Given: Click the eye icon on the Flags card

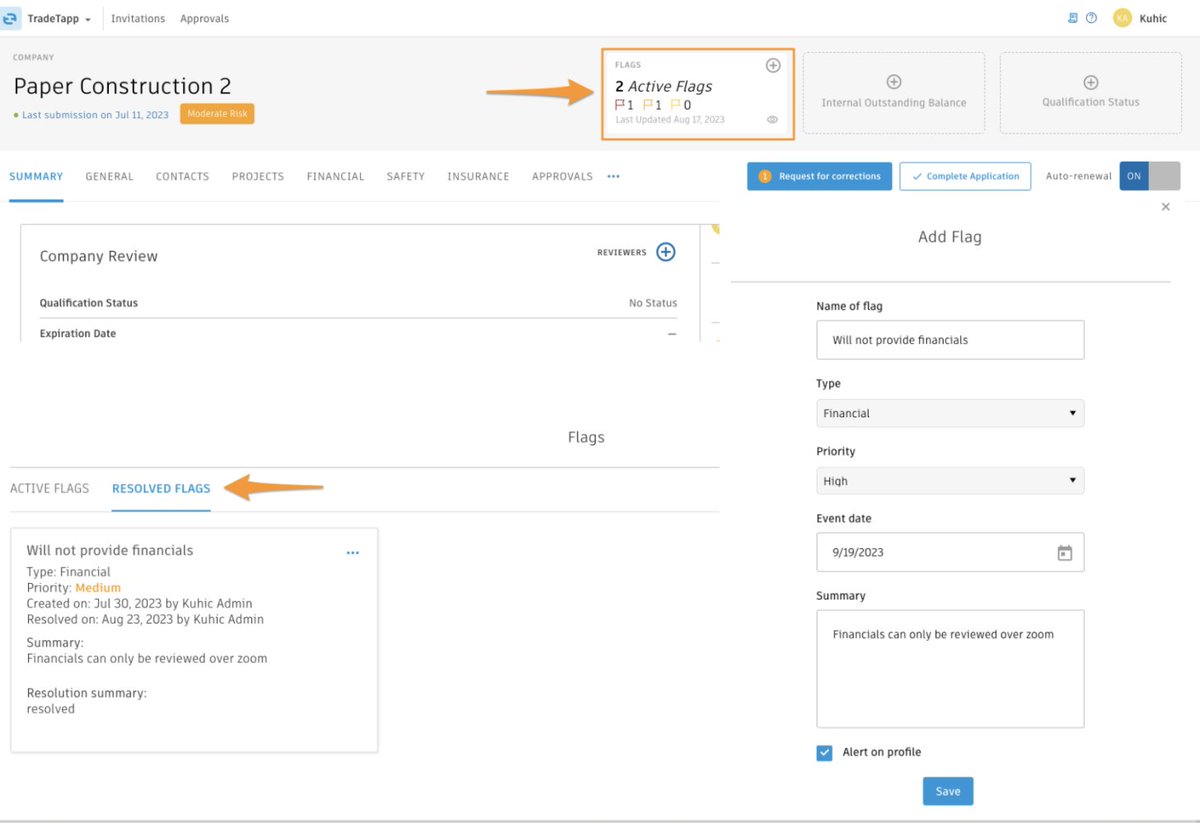Looking at the screenshot, I should point(771,118).
